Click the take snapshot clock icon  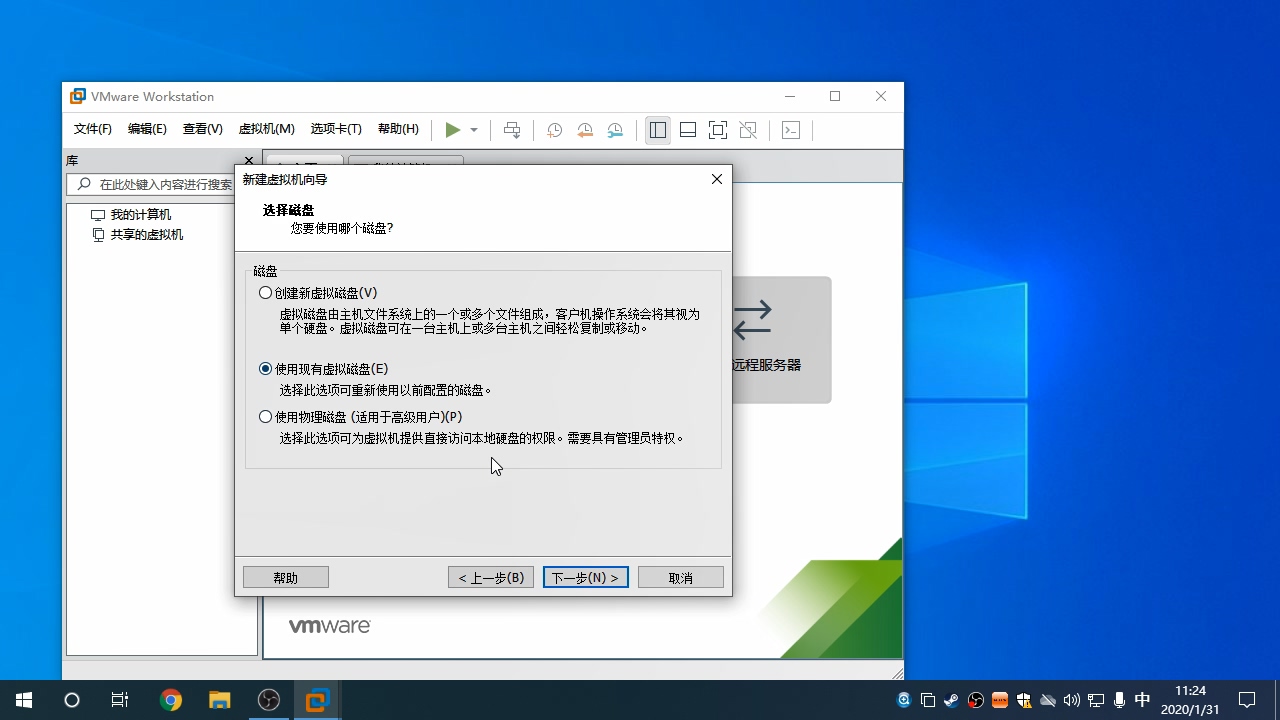(555, 130)
